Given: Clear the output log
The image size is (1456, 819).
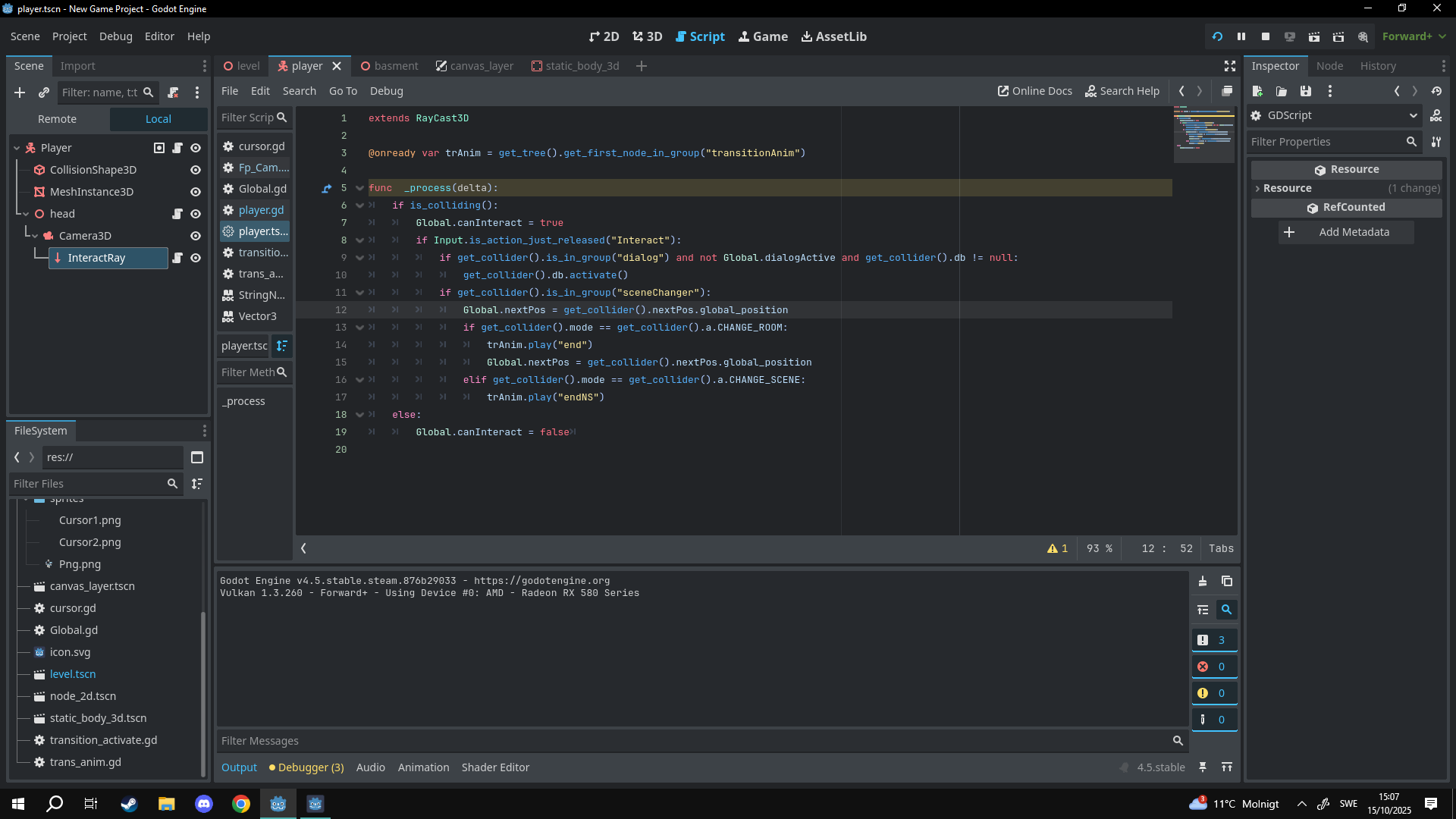Looking at the screenshot, I should (1203, 582).
